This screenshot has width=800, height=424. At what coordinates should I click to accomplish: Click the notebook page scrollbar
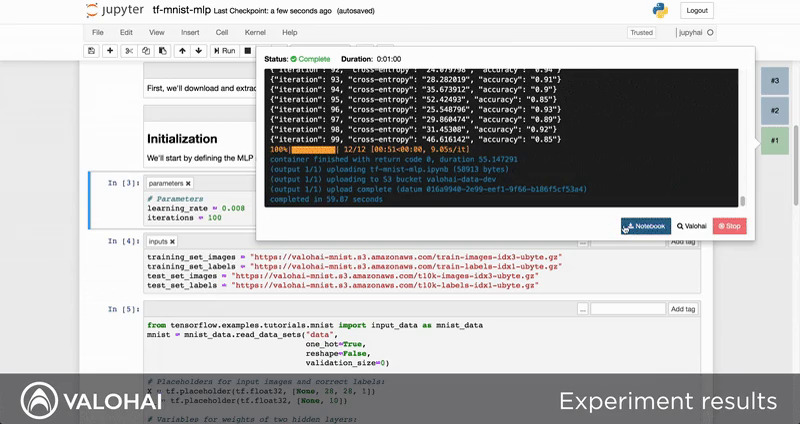click(797, 163)
